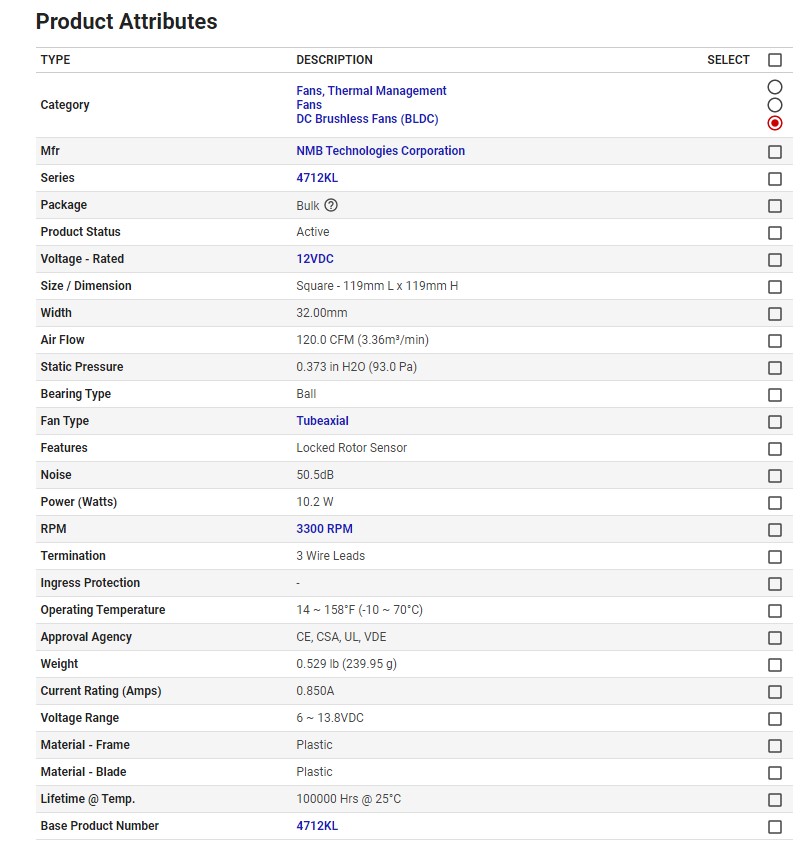Click the help icon beside Bulk package
This screenshot has width=812, height=845.
pyautogui.click(x=331, y=205)
